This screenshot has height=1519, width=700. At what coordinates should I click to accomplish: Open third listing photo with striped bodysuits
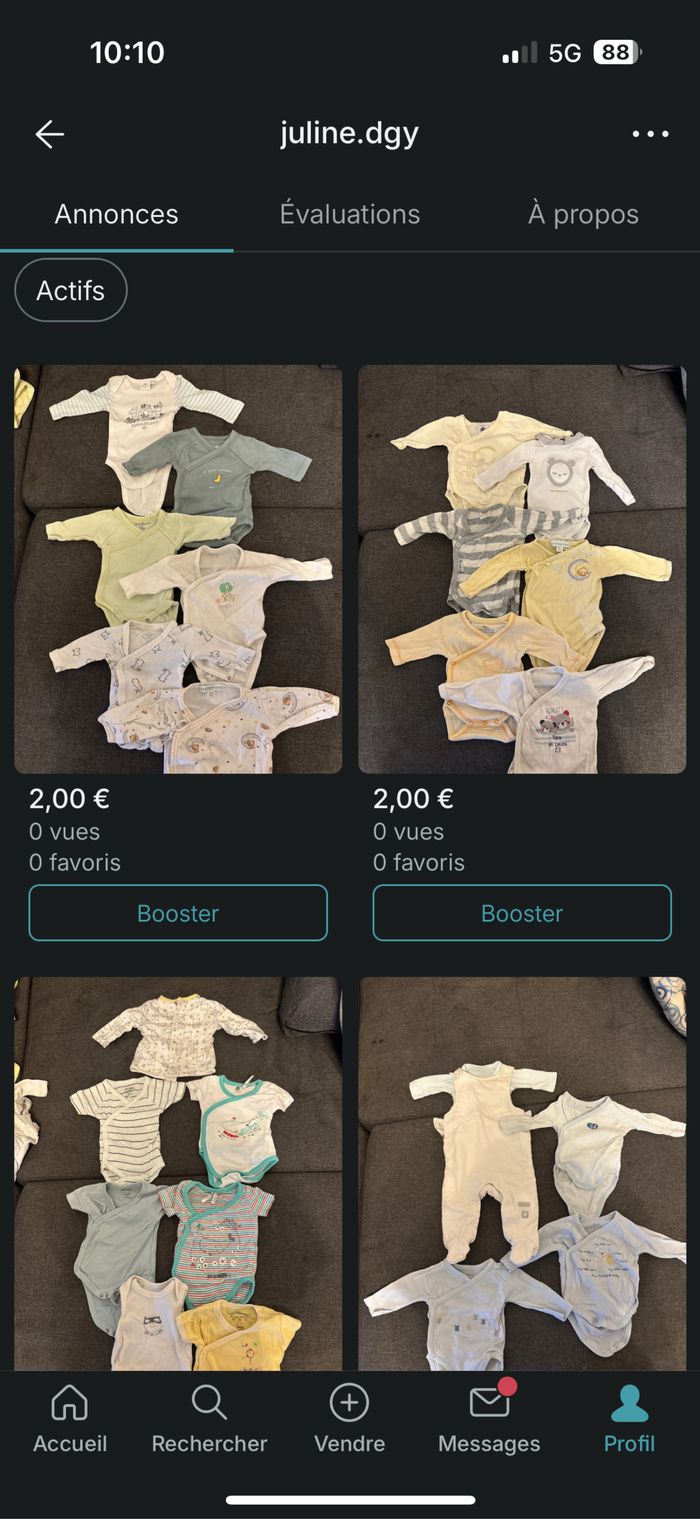(178, 1174)
